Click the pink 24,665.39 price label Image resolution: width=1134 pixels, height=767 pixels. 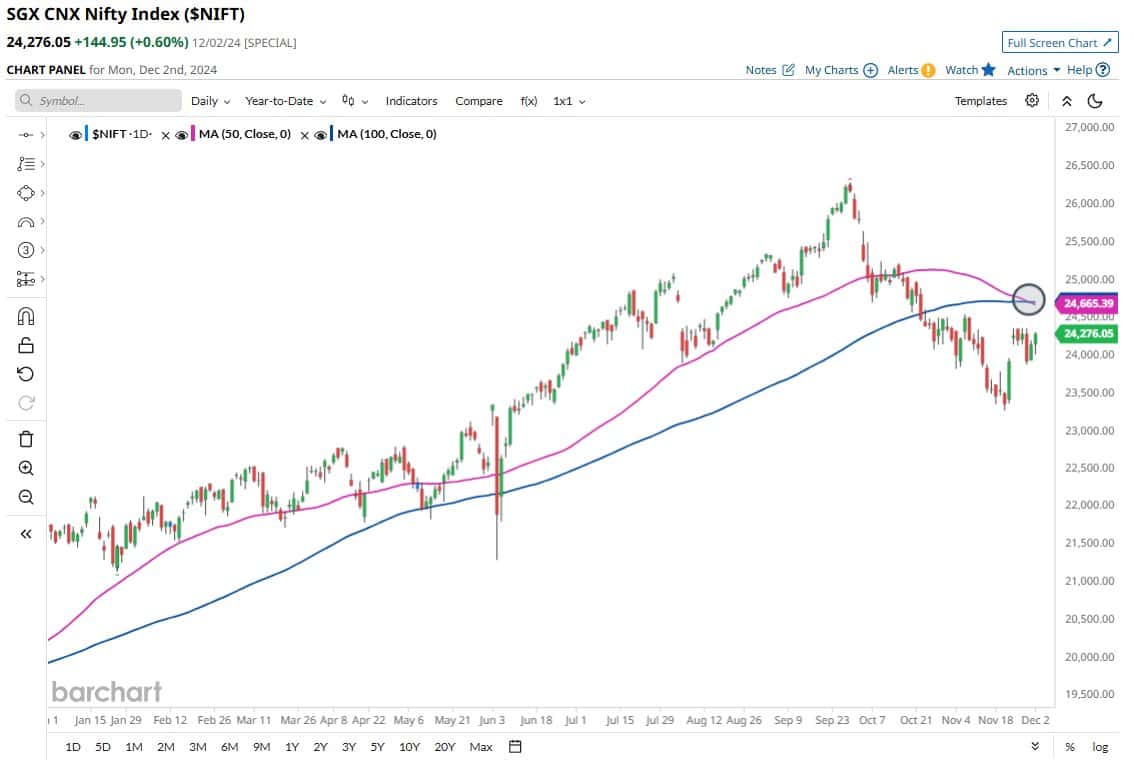pos(1088,304)
